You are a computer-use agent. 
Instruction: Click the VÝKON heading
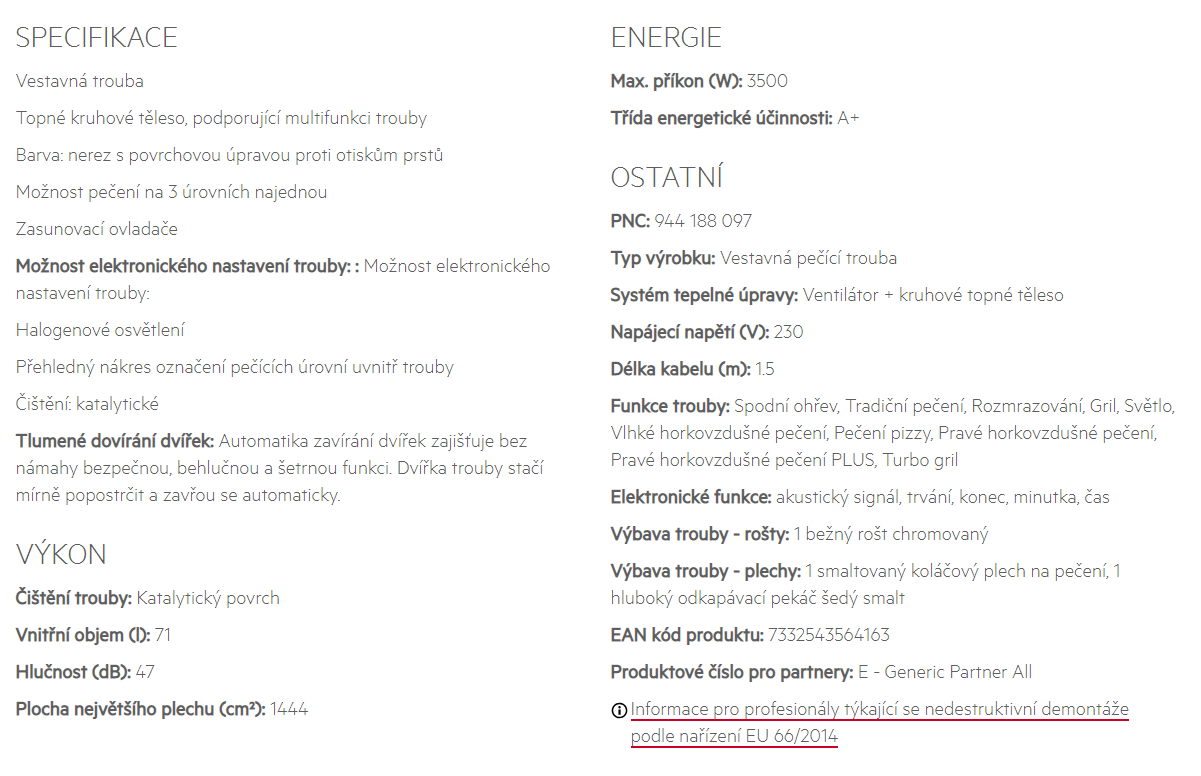pos(61,555)
